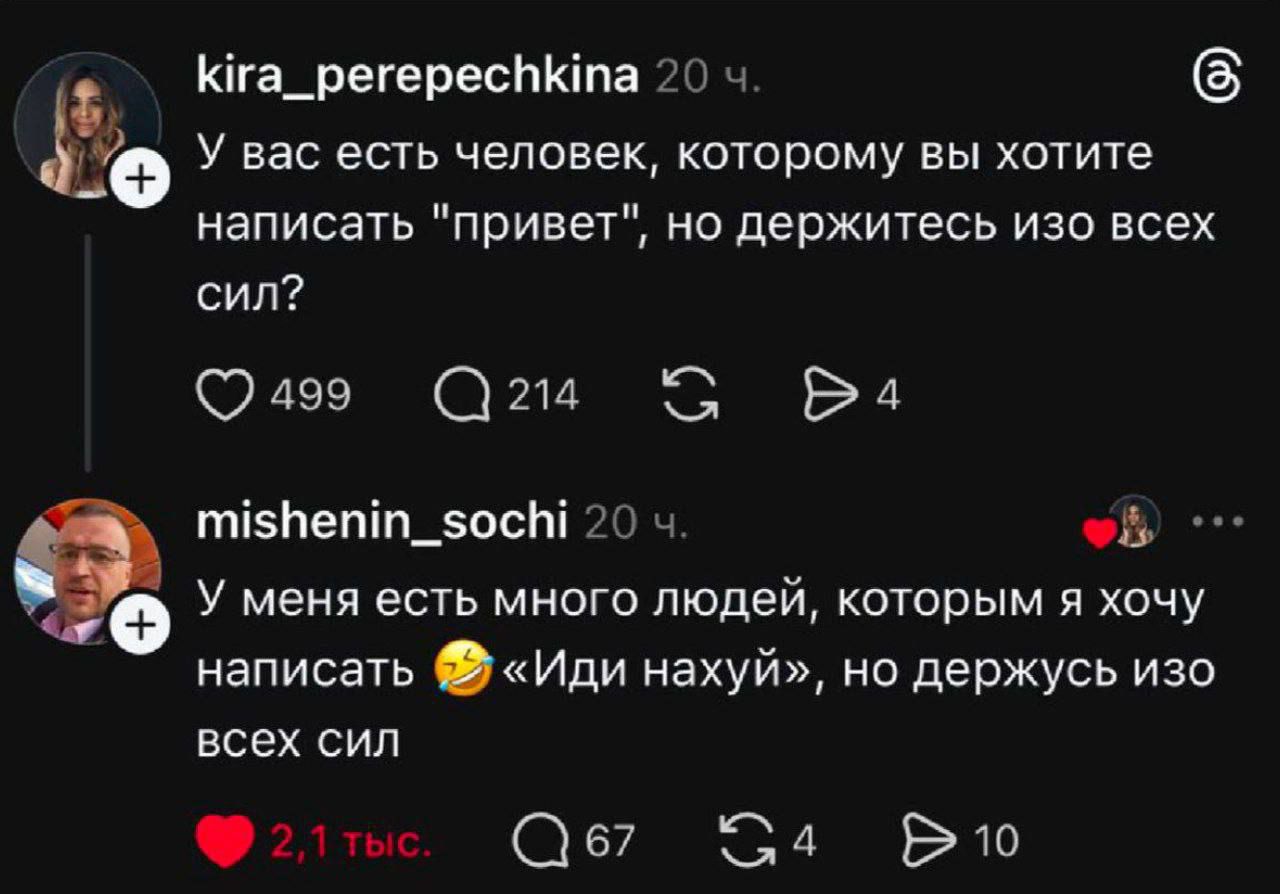1280x894 pixels.
Task: Follow kira_perepechkina via the plus badge
Action: [140, 177]
